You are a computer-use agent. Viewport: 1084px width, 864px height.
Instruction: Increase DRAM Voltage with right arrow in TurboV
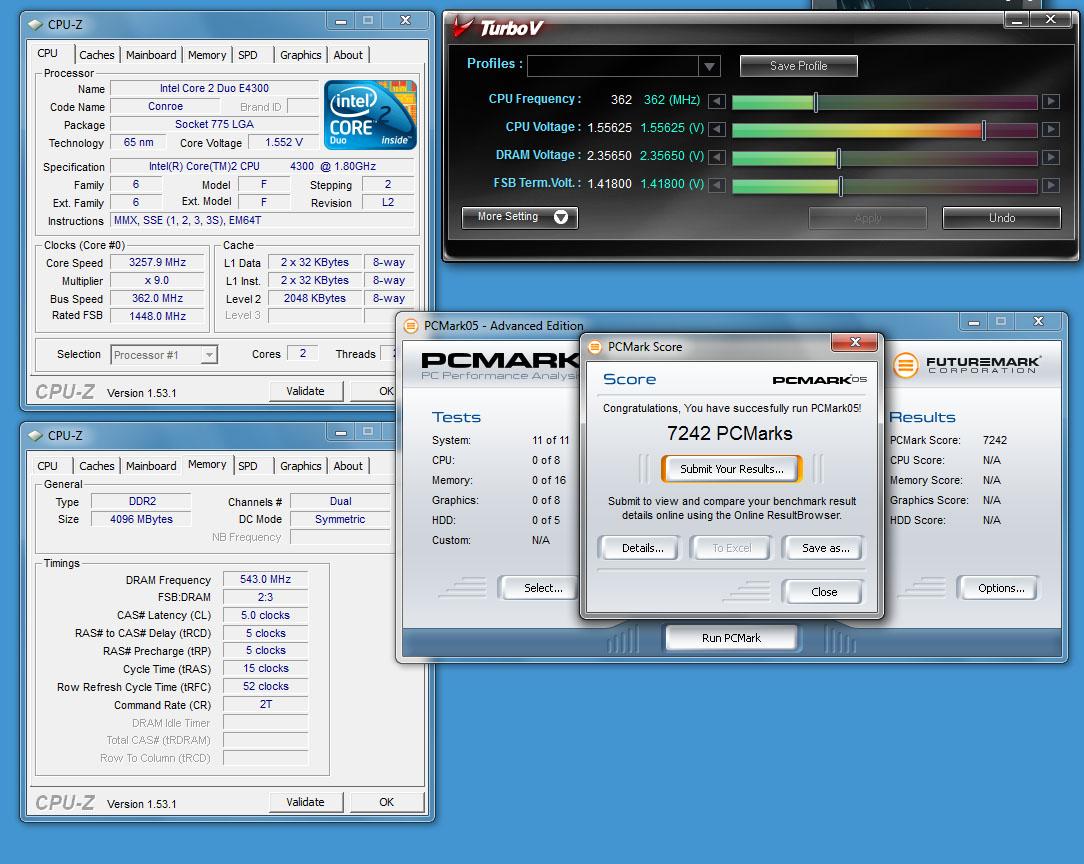click(1051, 158)
